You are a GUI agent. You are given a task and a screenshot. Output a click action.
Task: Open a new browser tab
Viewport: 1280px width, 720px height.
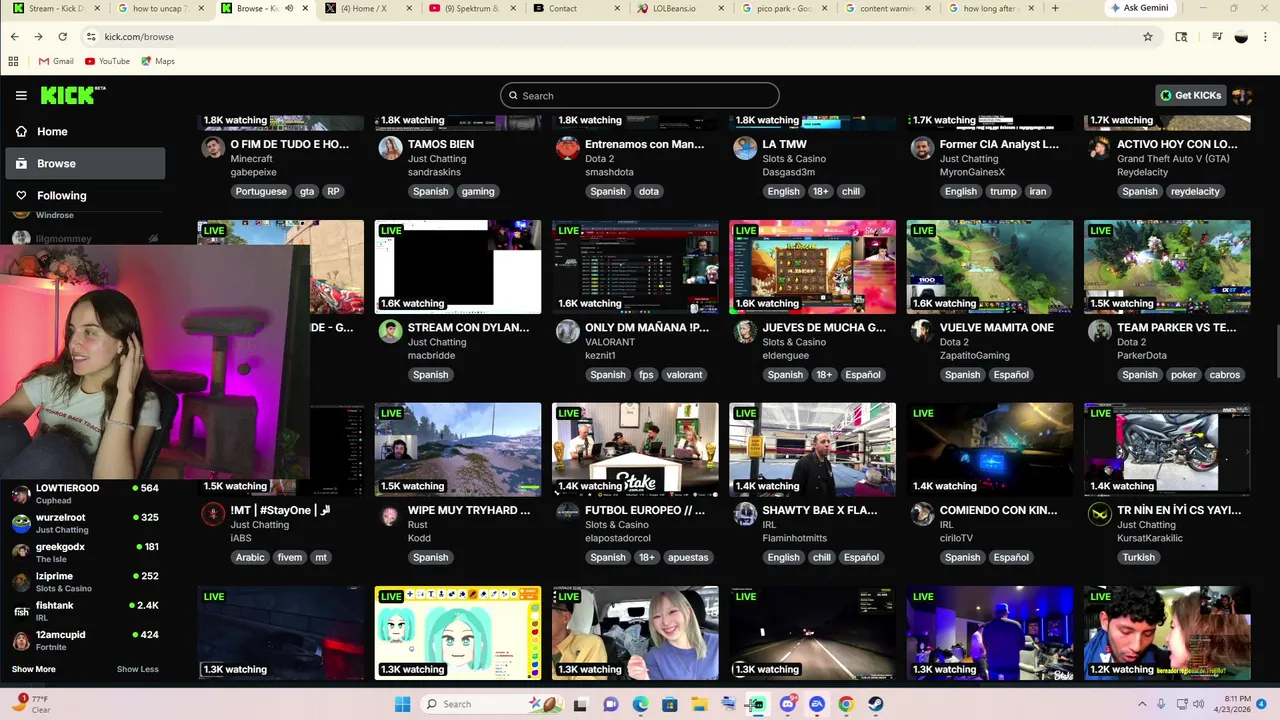1055,8
